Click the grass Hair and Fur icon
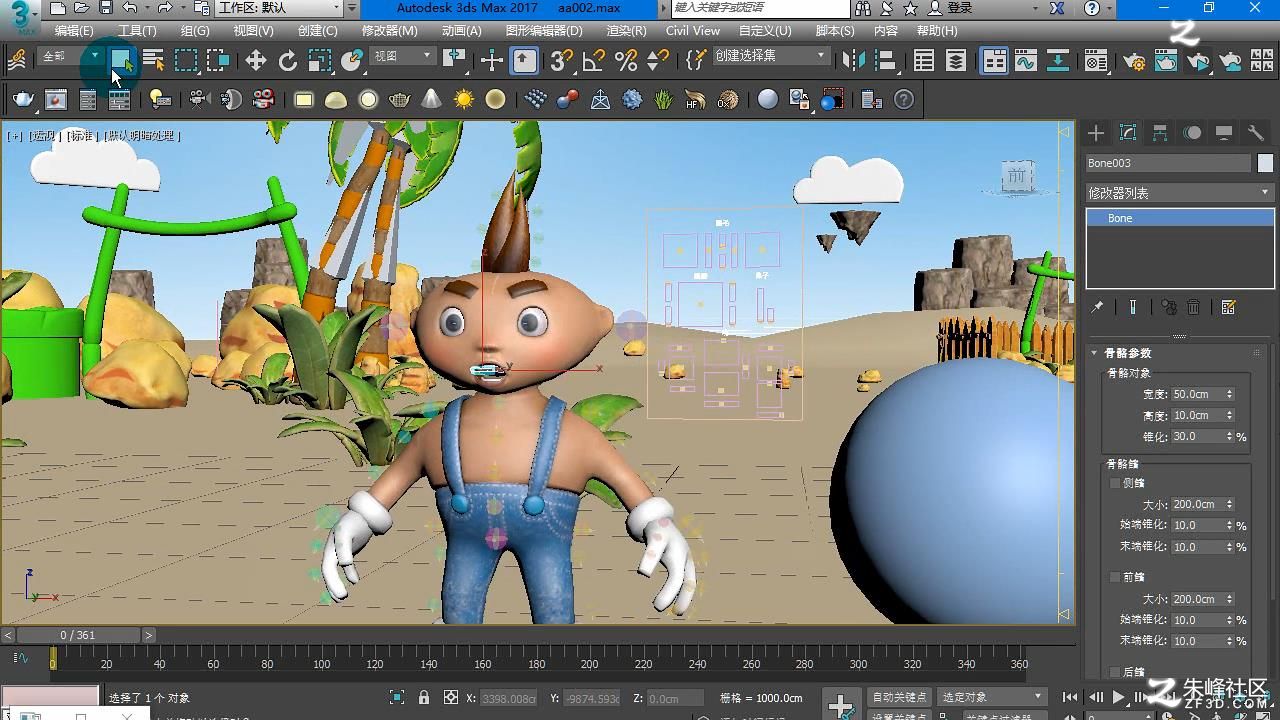The image size is (1280, 720). pyautogui.click(x=663, y=99)
